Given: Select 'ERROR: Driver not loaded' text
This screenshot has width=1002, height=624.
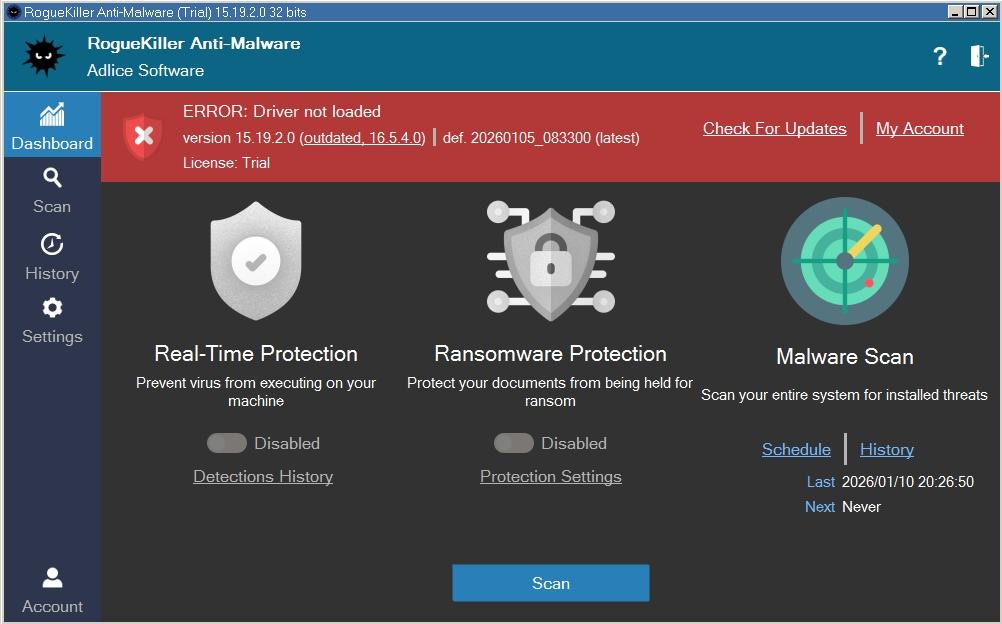Looking at the screenshot, I should pyautogui.click(x=282, y=111).
